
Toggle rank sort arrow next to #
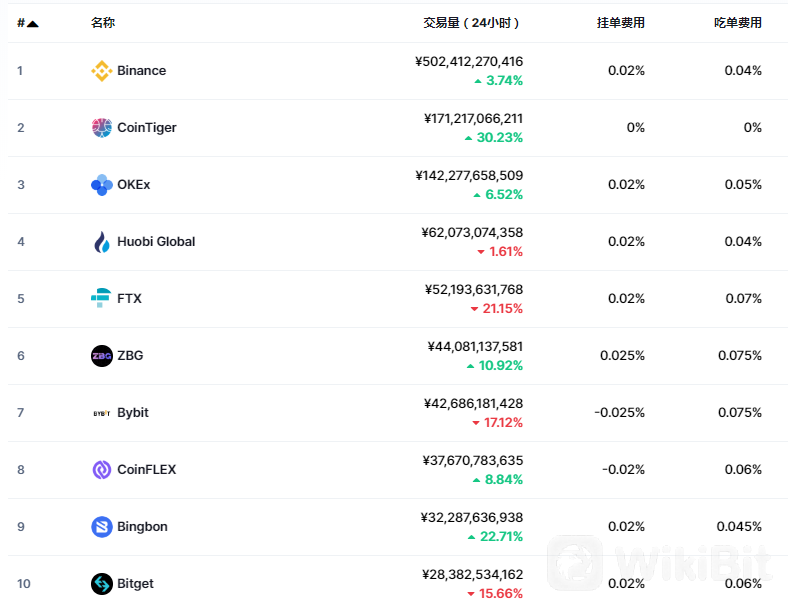(33, 23)
